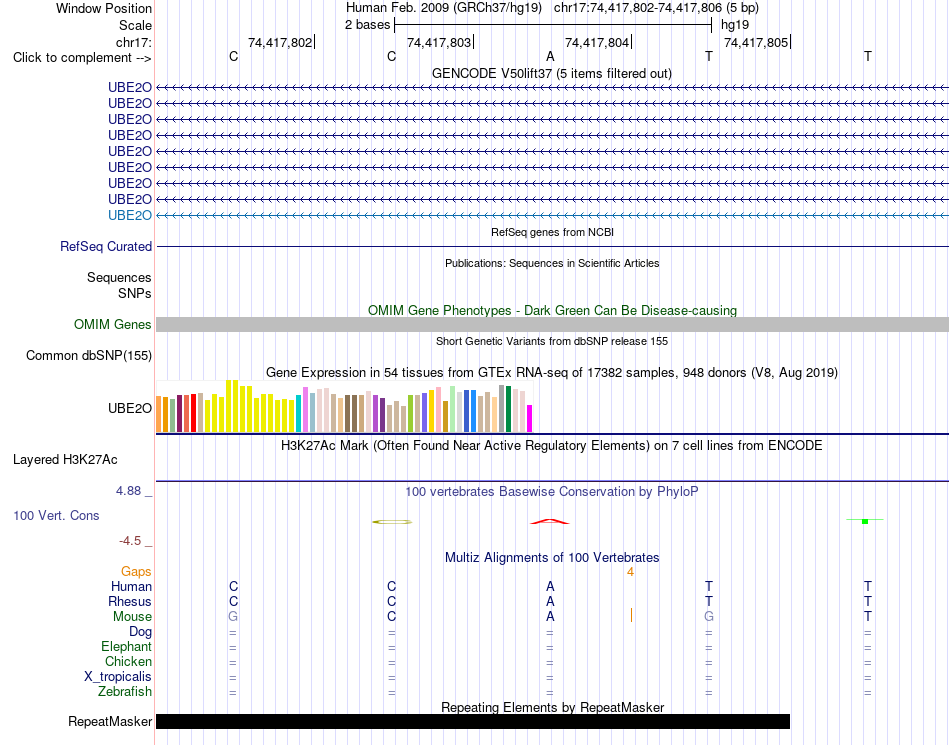The width and height of the screenshot is (950, 745).
Task: Click the Common dbSNP(155) label
Action: [x=88, y=356]
